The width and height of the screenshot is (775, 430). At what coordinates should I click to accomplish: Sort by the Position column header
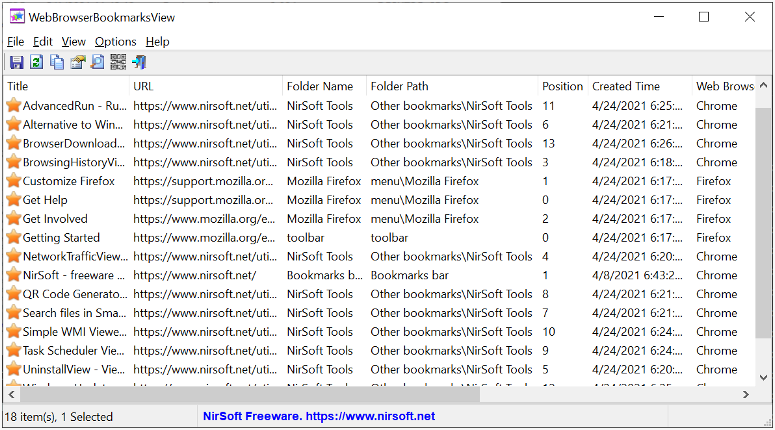coord(562,86)
